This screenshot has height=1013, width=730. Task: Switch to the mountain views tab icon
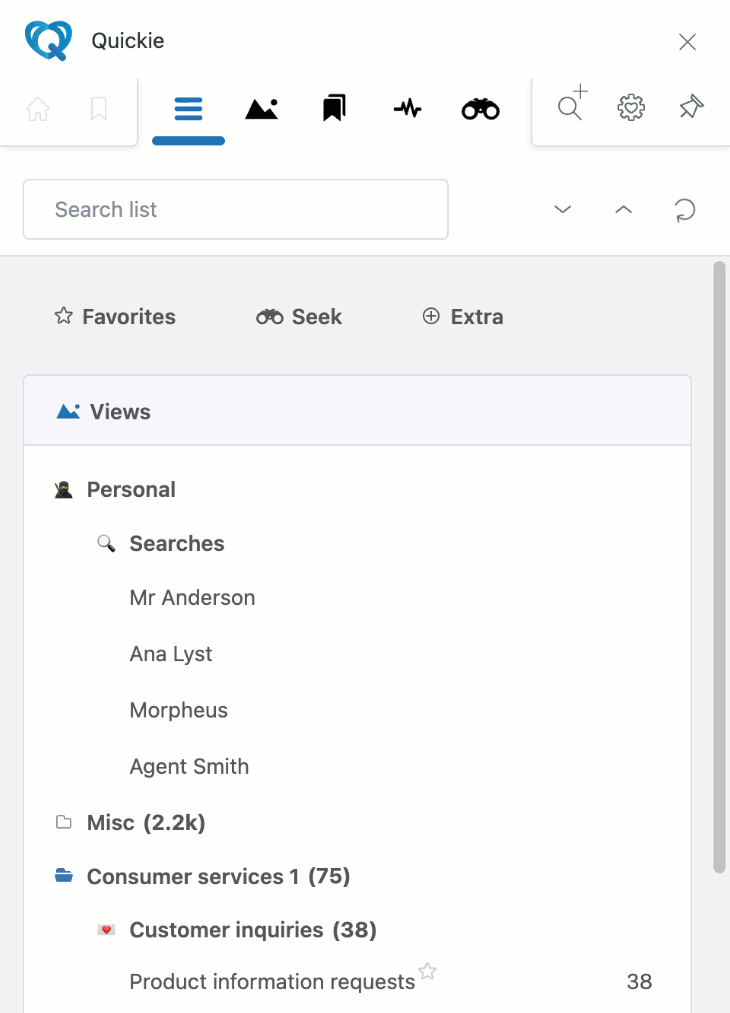(262, 109)
